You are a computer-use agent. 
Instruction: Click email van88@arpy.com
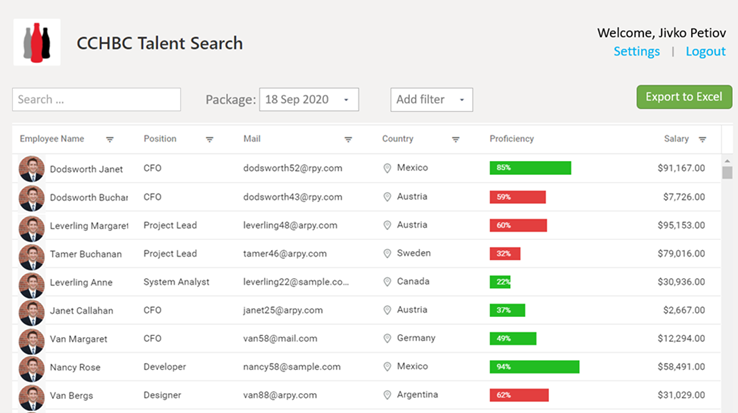280,395
